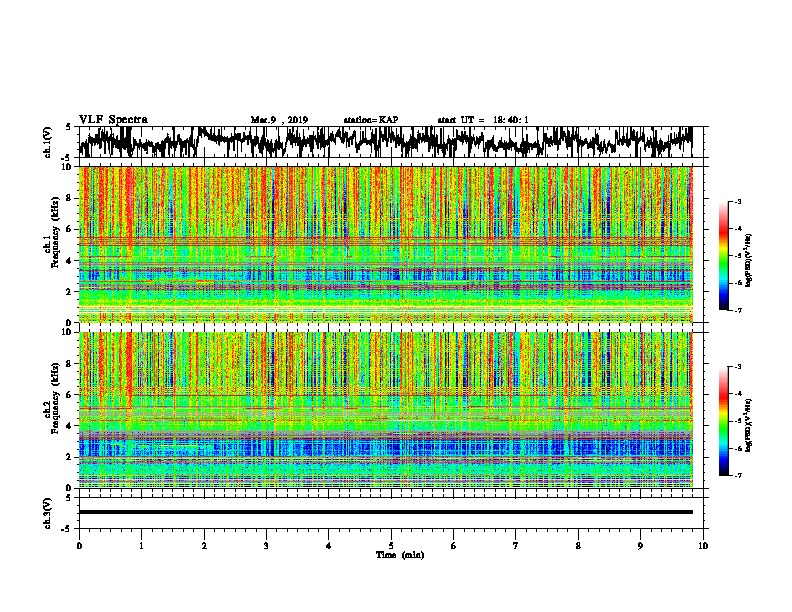Click time-axis tick label "7"
792x612 pixels.
tap(516, 546)
